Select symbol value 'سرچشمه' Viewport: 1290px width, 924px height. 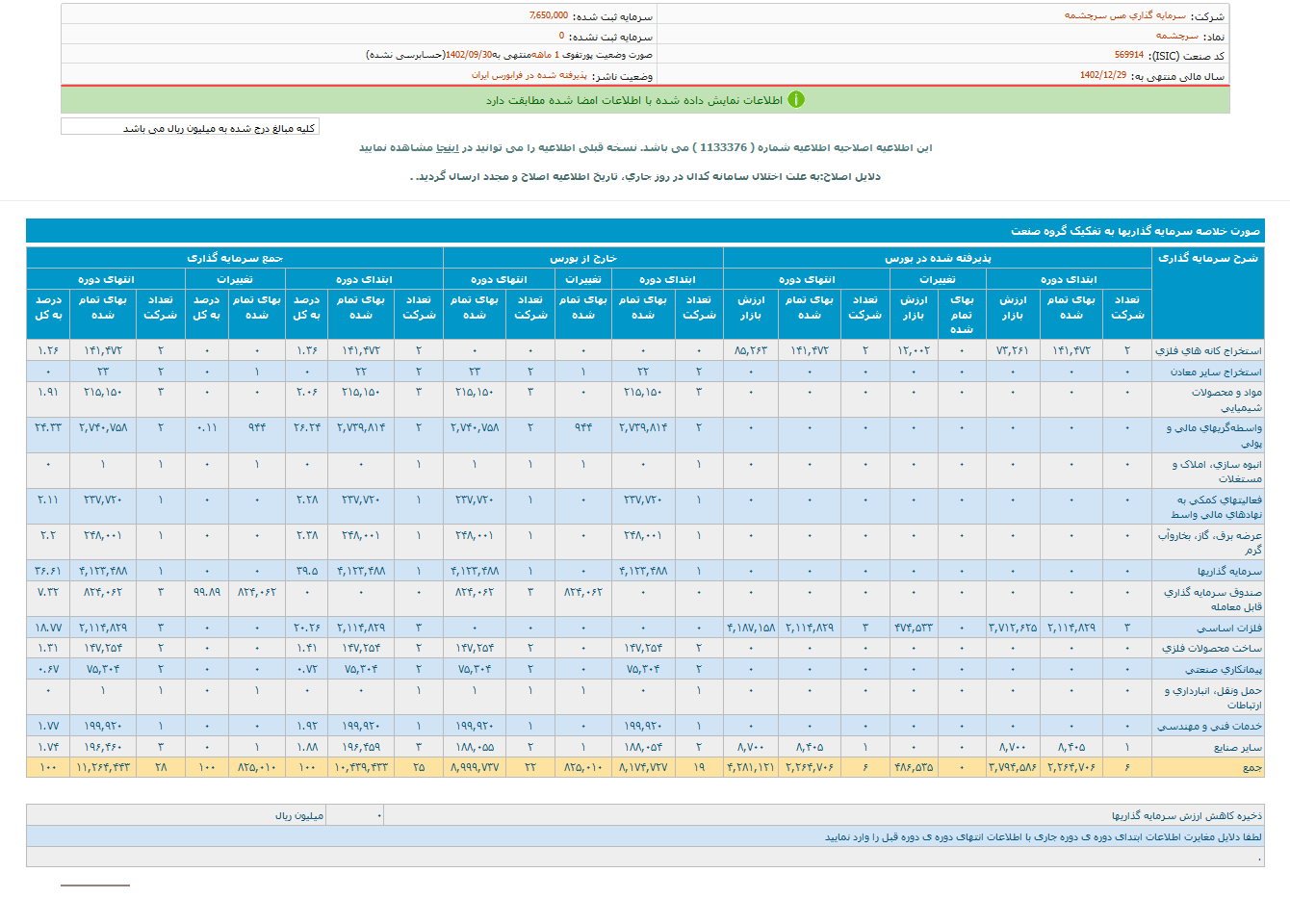[1177, 36]
